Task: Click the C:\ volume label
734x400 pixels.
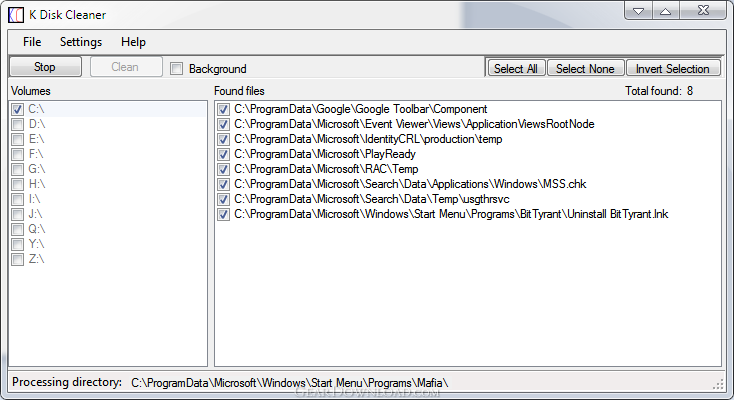Action: 37,109
